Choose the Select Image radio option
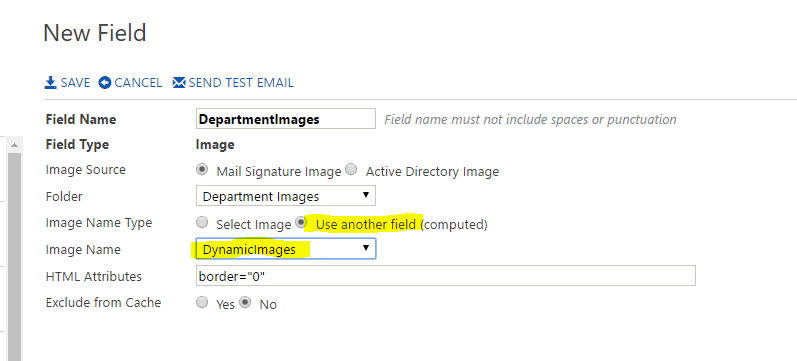797x361 pixels. [202, 222]
